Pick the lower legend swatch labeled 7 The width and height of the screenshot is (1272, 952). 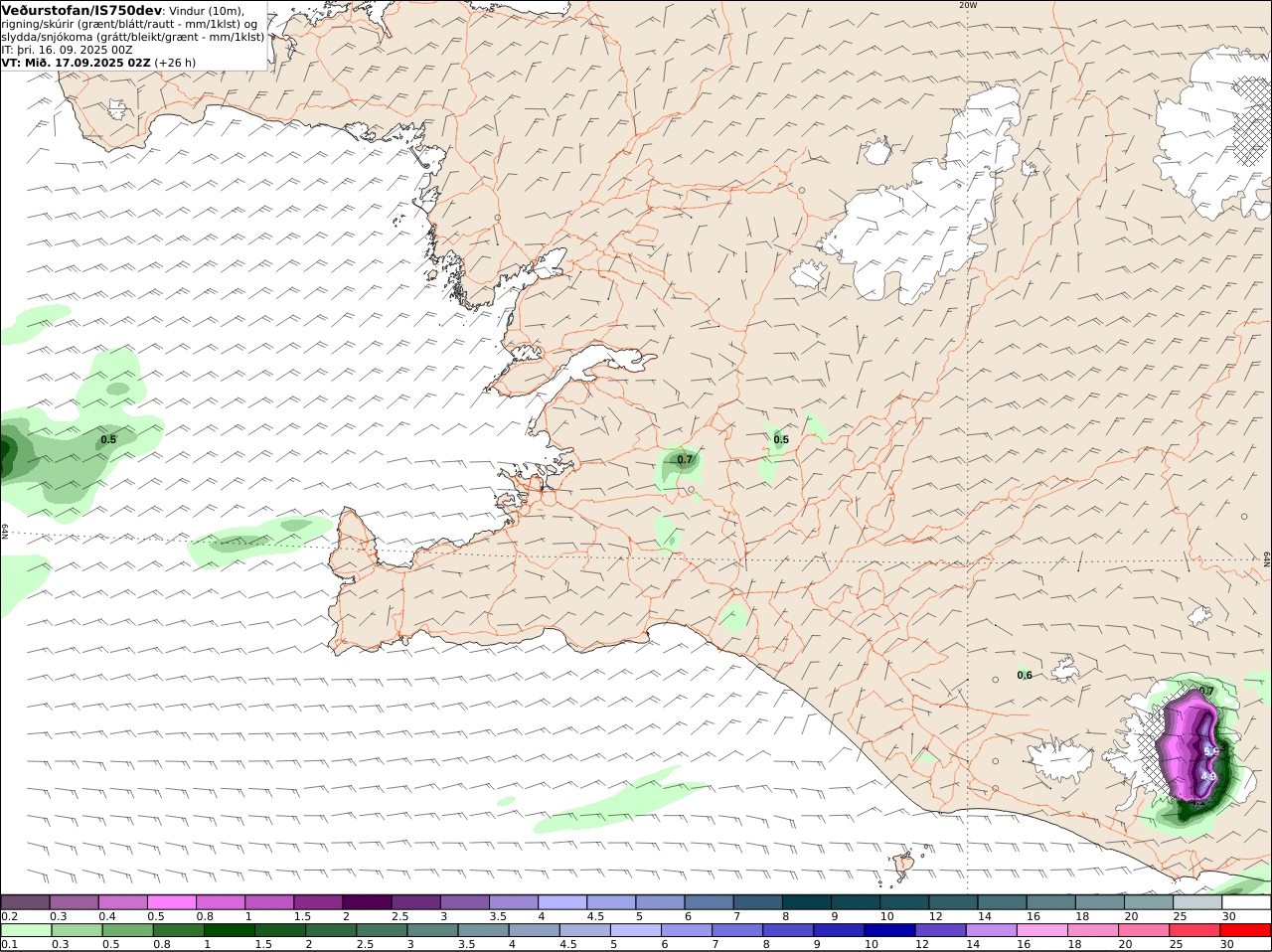tap(737, 930)
